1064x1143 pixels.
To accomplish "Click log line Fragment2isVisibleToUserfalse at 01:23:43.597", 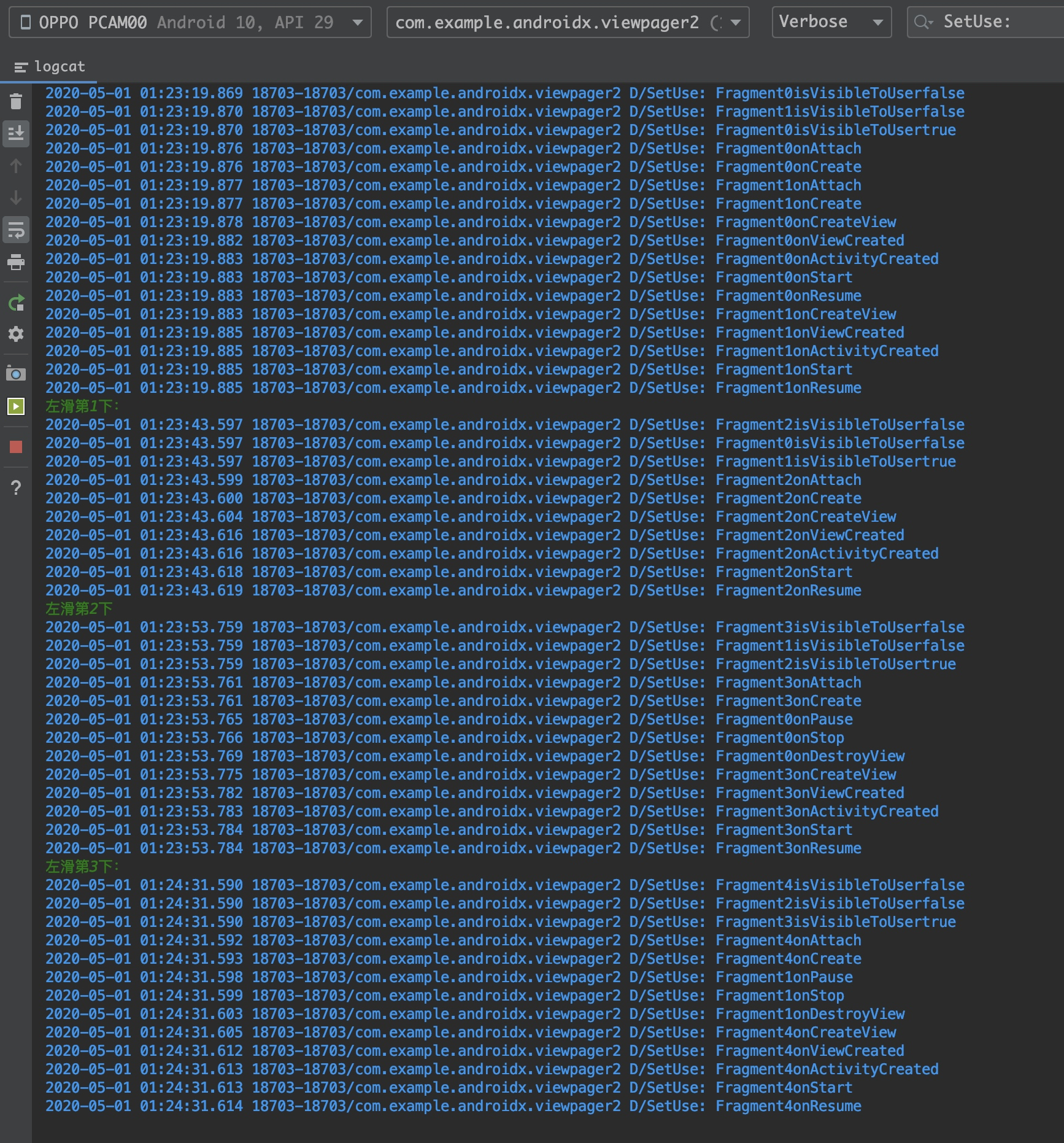I will pyautogui.click(x=504, y=425).
